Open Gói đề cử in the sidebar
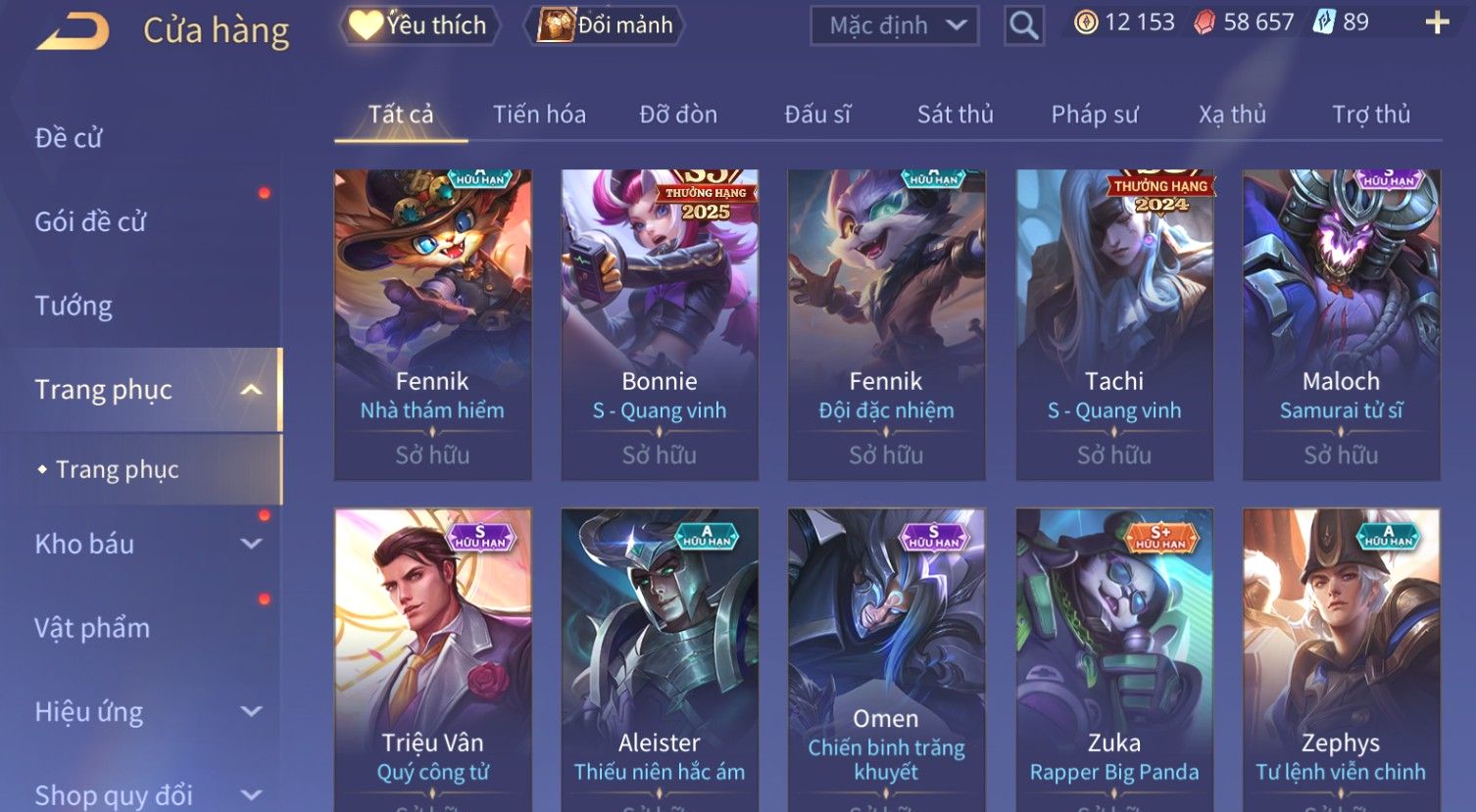 pos(90,222)
